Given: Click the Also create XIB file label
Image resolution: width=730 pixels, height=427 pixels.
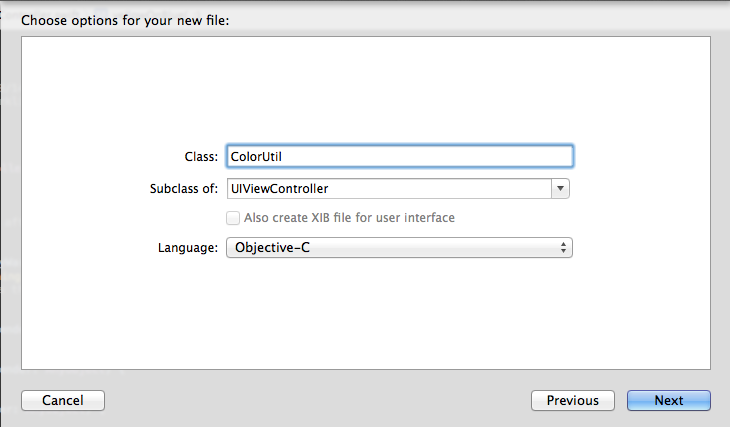Looking at the screenshot, I should (x=349, y=218).
